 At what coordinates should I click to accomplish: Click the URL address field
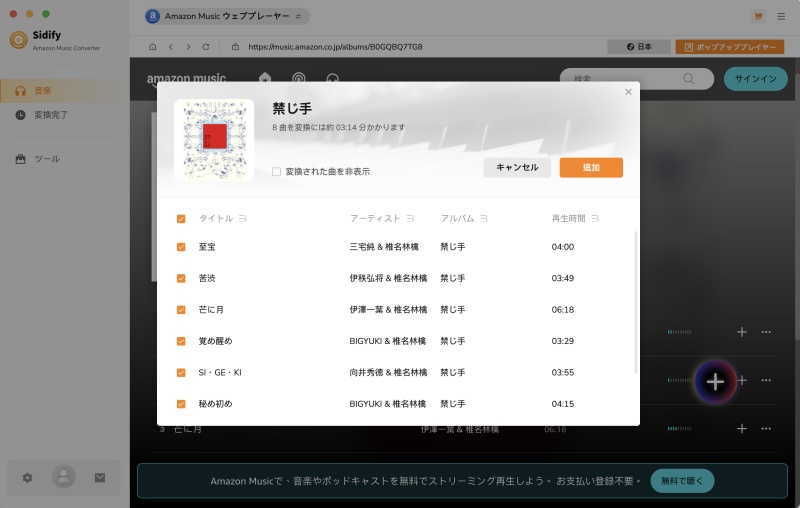coord(335,47)
